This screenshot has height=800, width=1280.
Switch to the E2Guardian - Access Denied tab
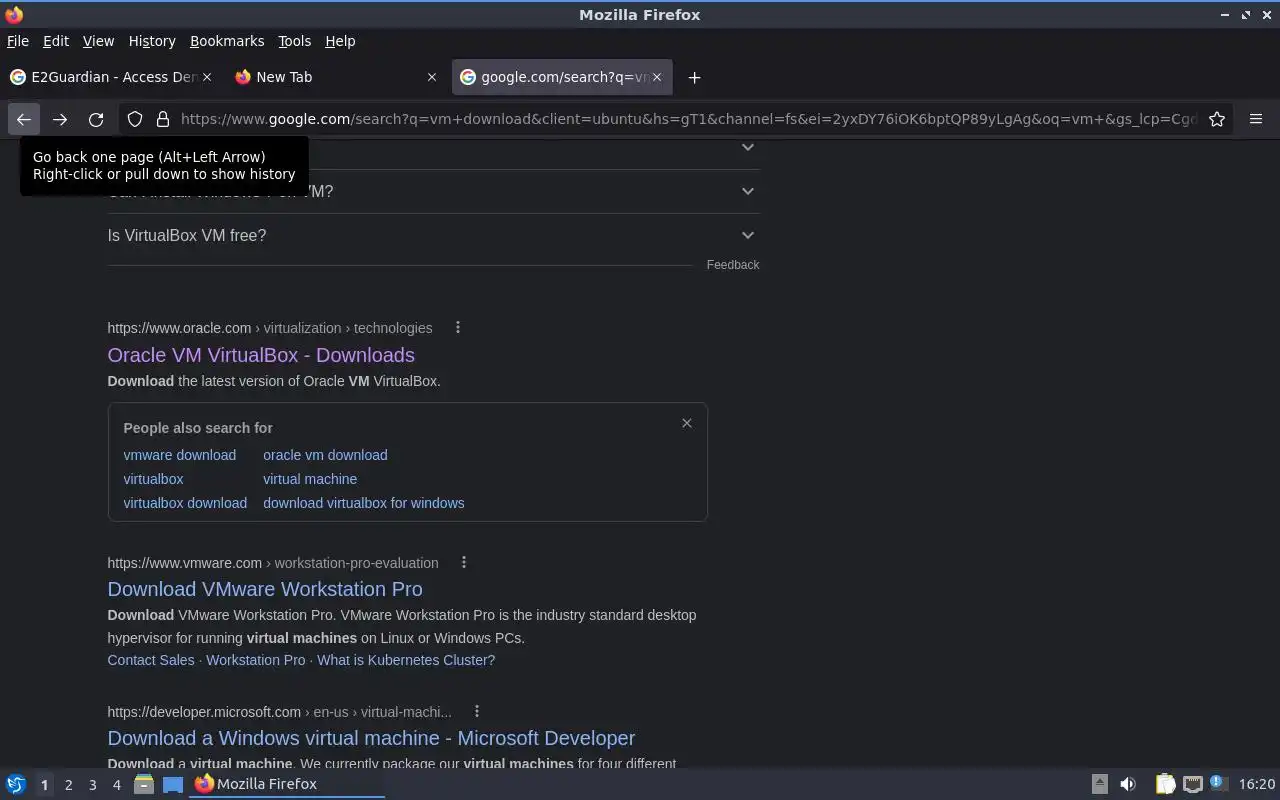pos(110,77)
